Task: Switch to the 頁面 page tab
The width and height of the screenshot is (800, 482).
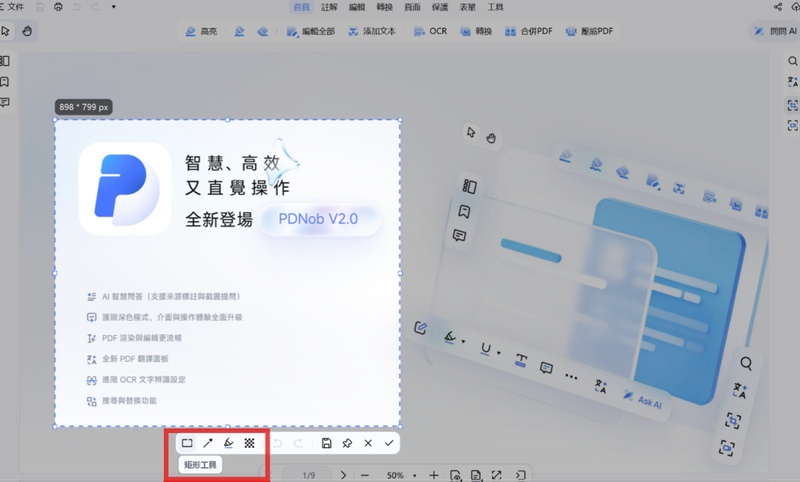Action: [412, 7]
